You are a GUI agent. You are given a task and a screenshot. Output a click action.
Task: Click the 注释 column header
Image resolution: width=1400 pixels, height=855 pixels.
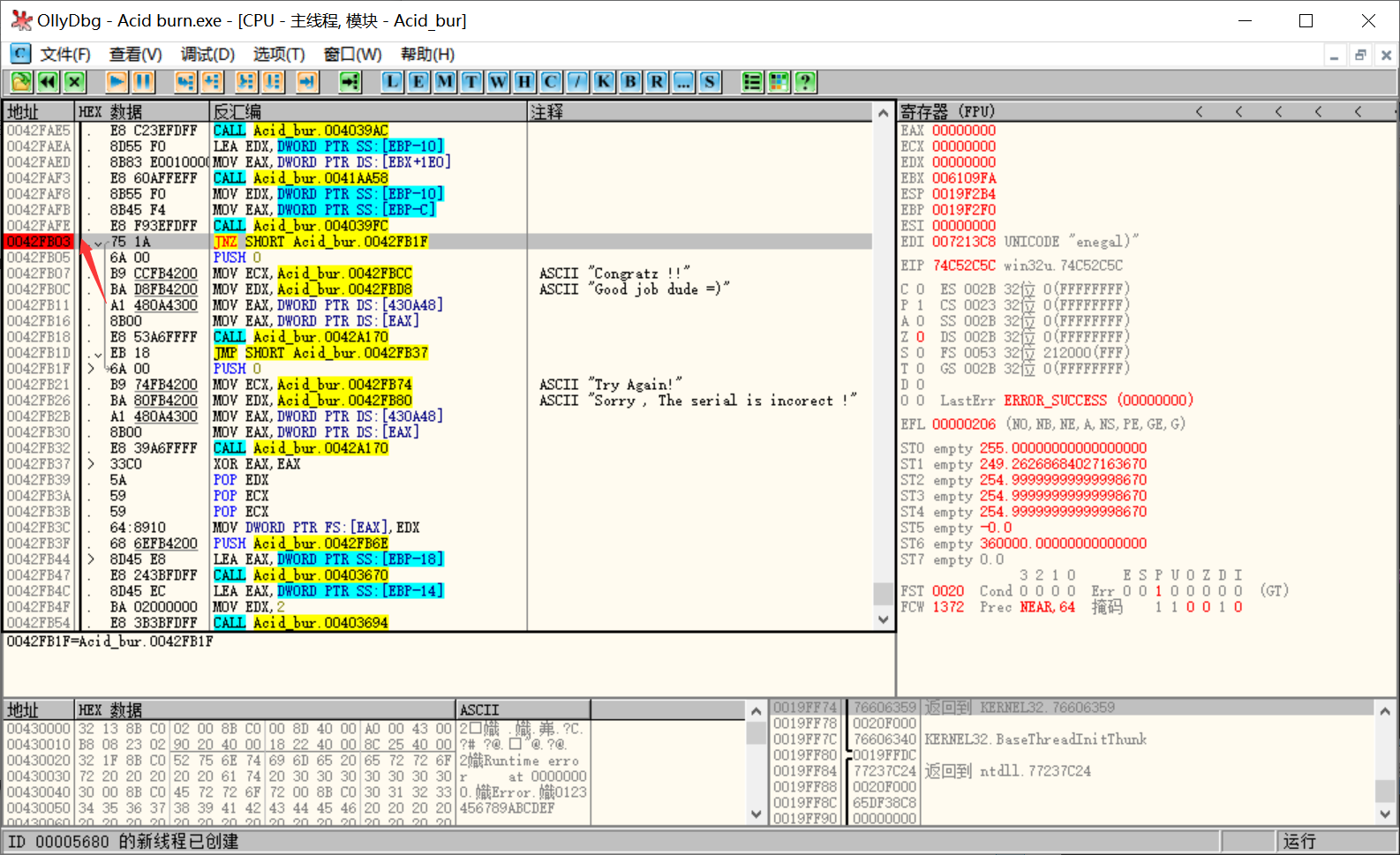click(x=701, y=111)
